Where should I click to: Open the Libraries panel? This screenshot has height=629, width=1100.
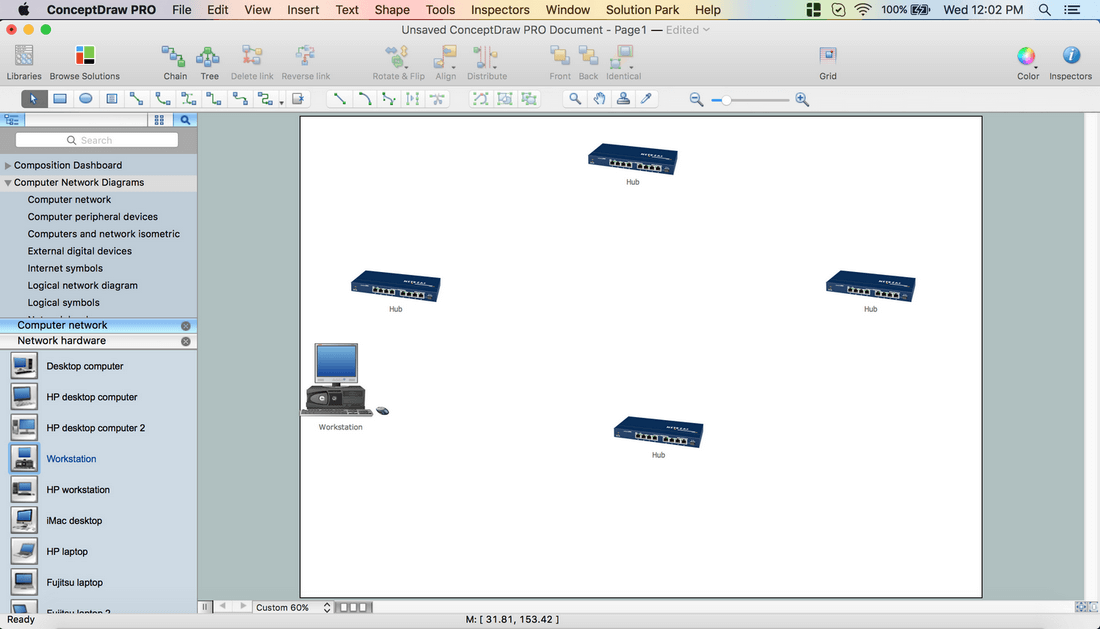(24, 62)
